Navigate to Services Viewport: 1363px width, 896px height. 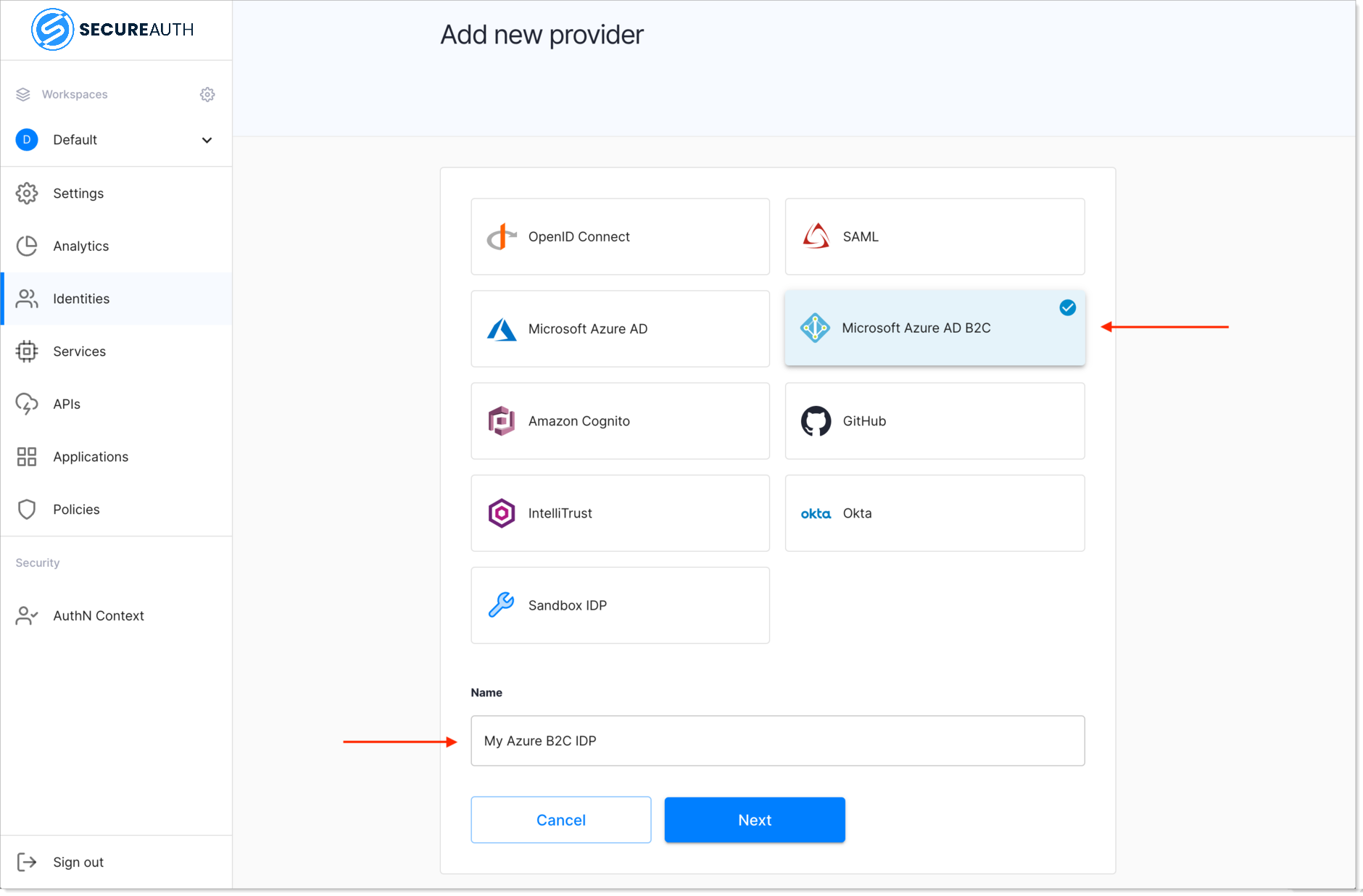click(x=116, y=352)
